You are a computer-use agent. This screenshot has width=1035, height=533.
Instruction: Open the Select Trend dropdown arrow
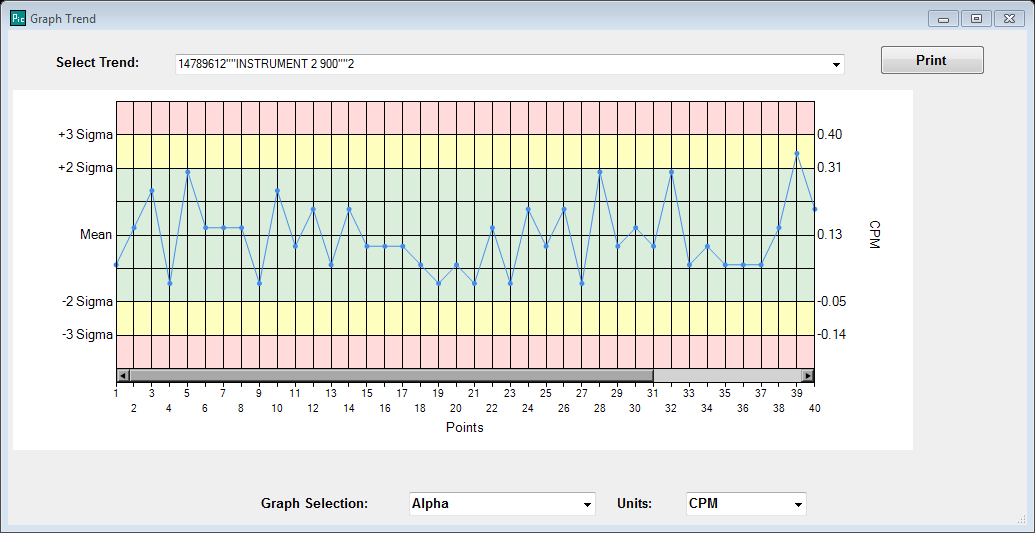836,65
